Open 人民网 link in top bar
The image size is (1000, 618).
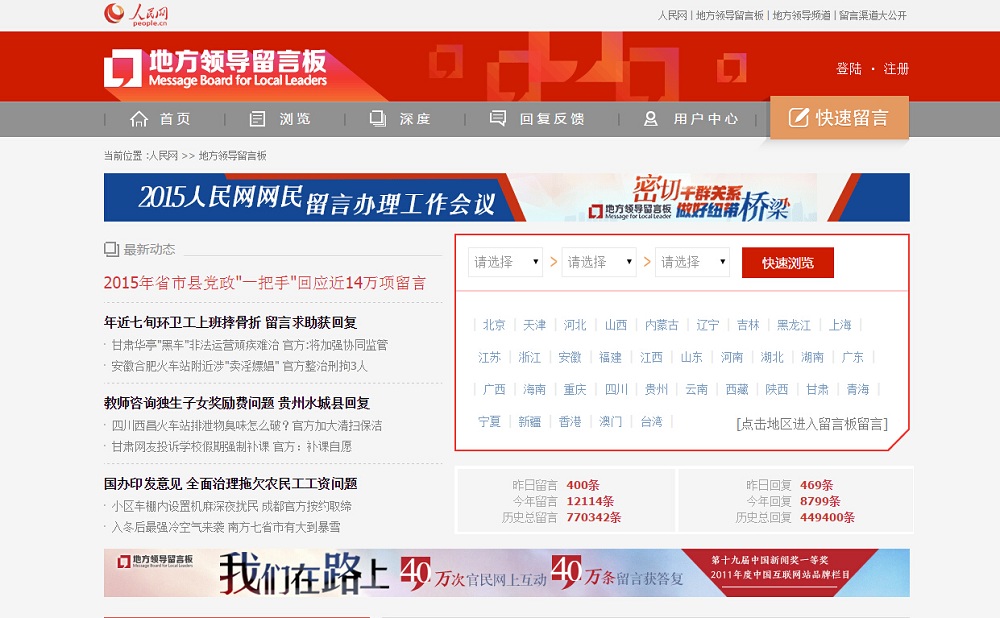(x=672, y=15)
